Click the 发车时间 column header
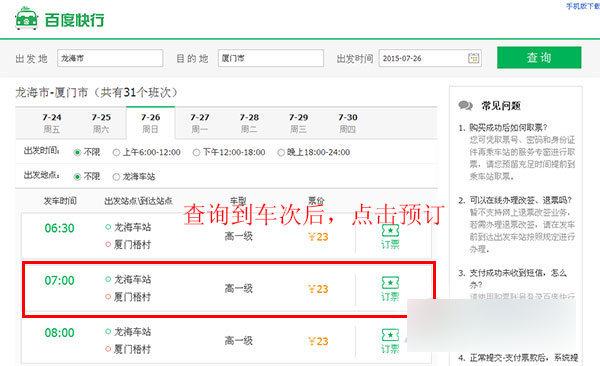600x366 pixels. click(x=60, y=201)
